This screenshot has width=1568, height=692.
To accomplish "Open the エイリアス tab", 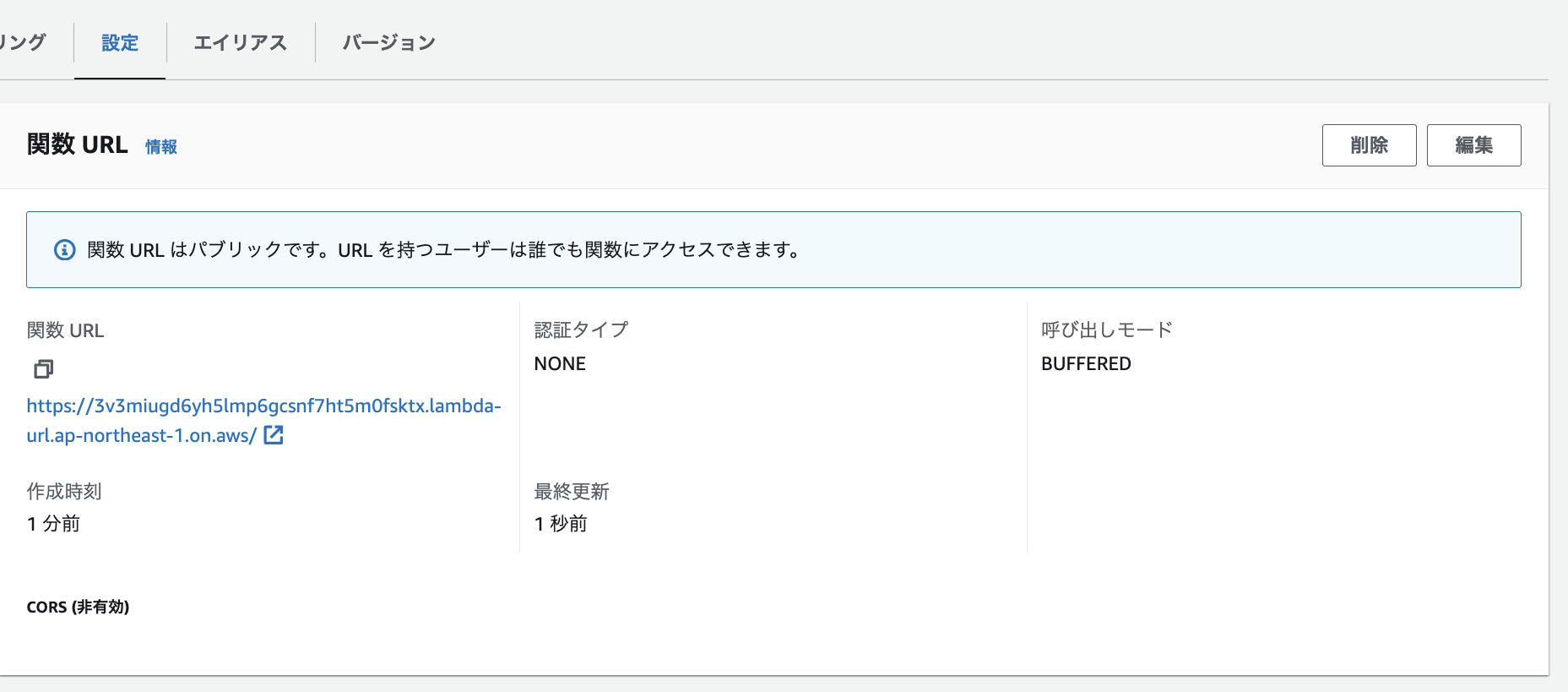I will [241, 43].
